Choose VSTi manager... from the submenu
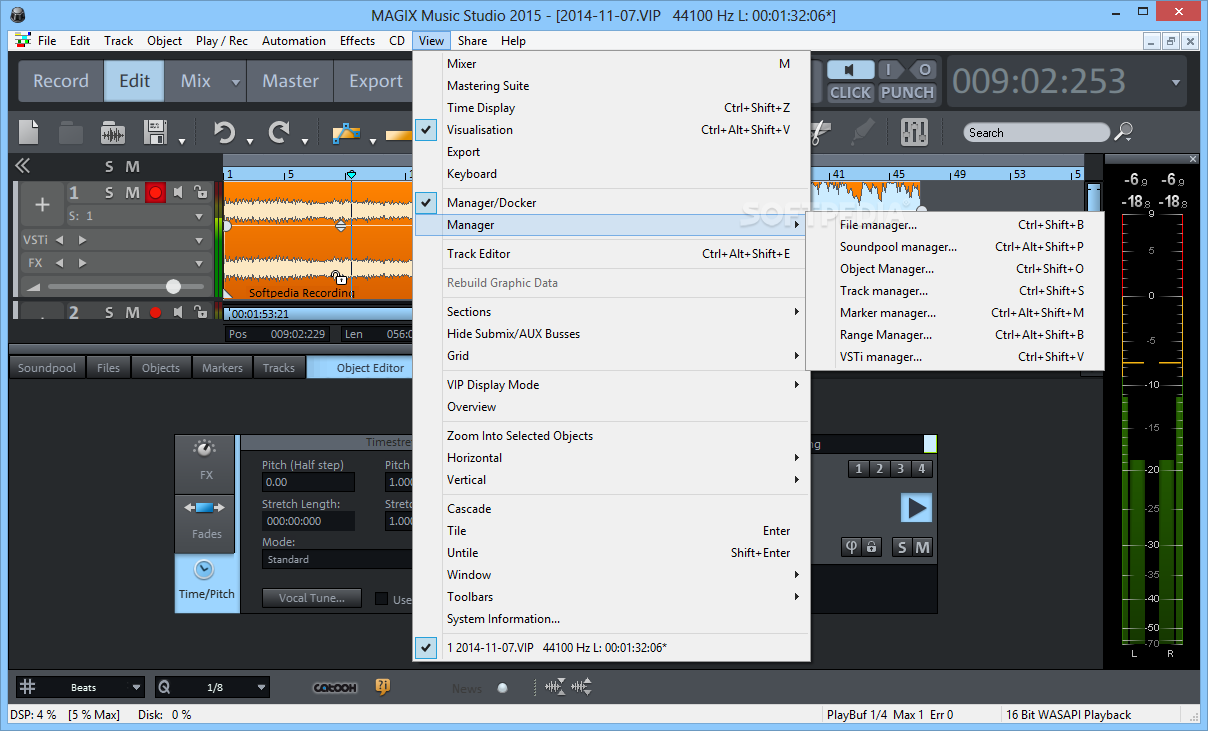The height and width of the screenshot is (731, 1208). (954, 357)
